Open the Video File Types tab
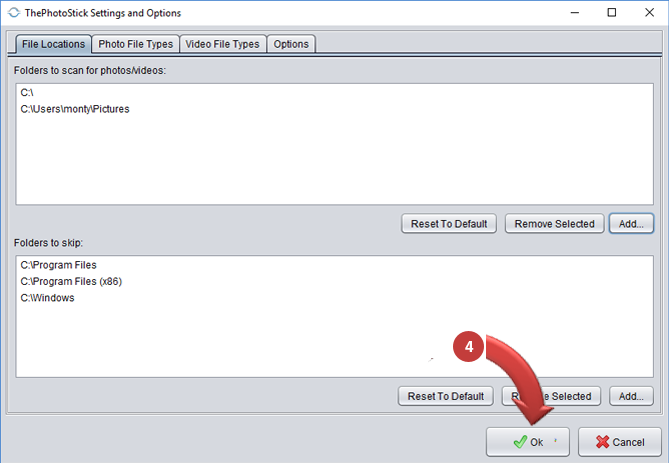This screenshot has height=463, width=669. coord(223,44)
